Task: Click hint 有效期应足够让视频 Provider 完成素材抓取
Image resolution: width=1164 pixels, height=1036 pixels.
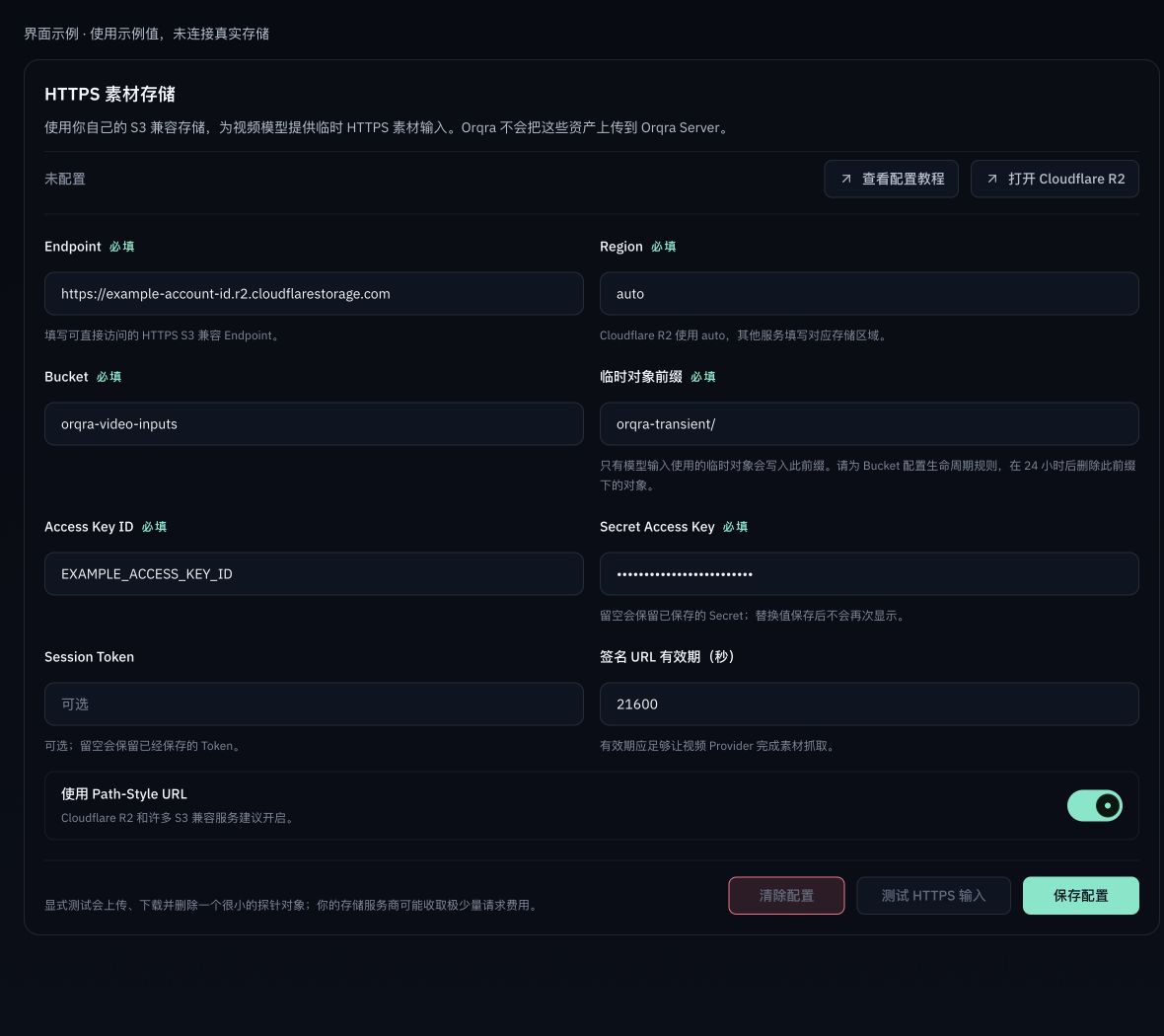Action: (x=718, y=746)
